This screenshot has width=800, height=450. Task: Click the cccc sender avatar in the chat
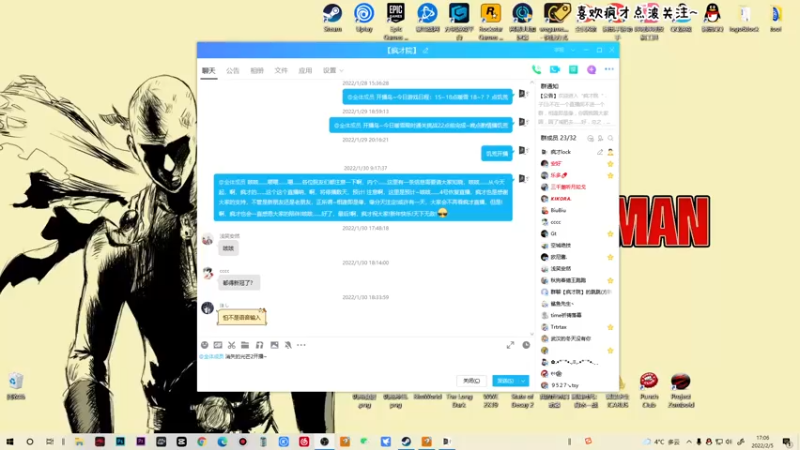click(x=208, y=274)
